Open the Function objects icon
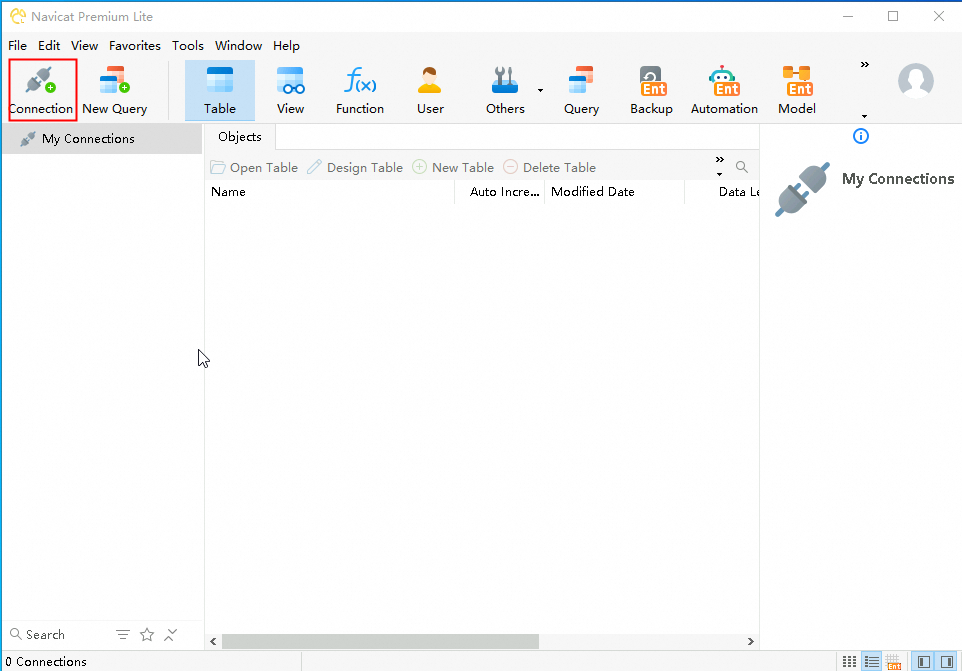 click(x=360, y=90)
